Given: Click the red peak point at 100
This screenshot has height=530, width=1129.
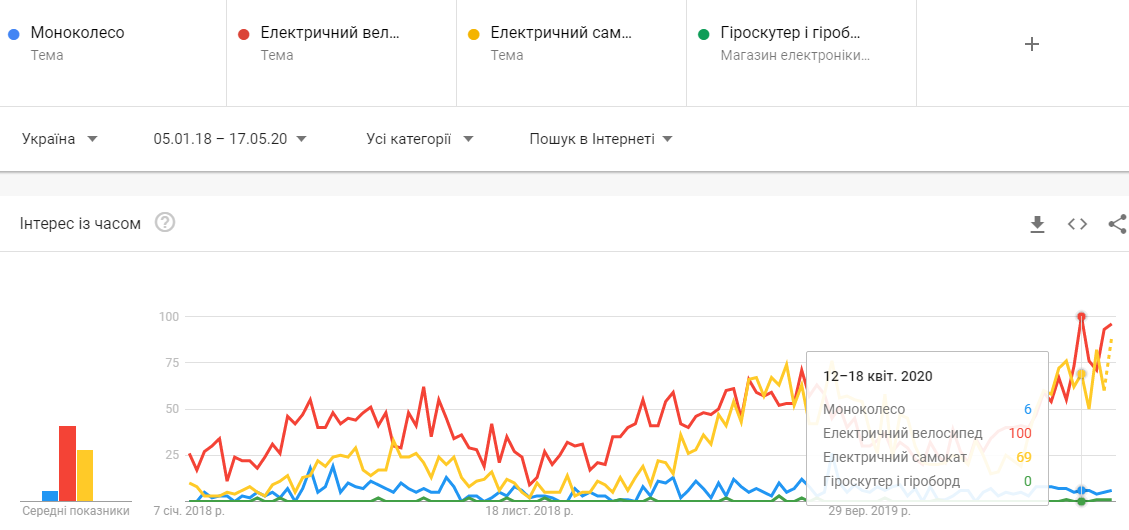Looking at the screenshot, I should [1081, 316].
